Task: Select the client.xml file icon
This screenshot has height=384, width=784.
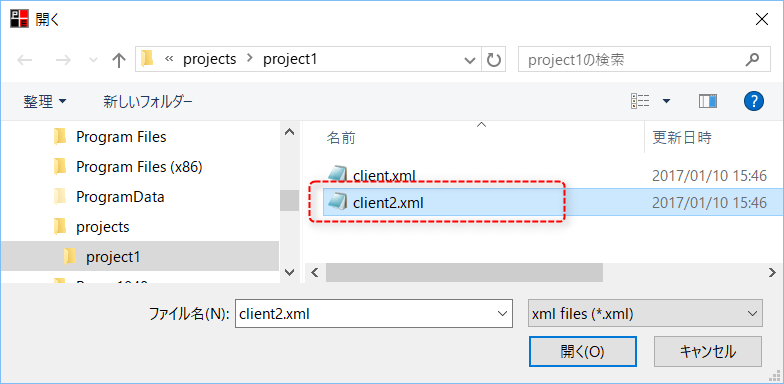Action: tap(337, 174)
